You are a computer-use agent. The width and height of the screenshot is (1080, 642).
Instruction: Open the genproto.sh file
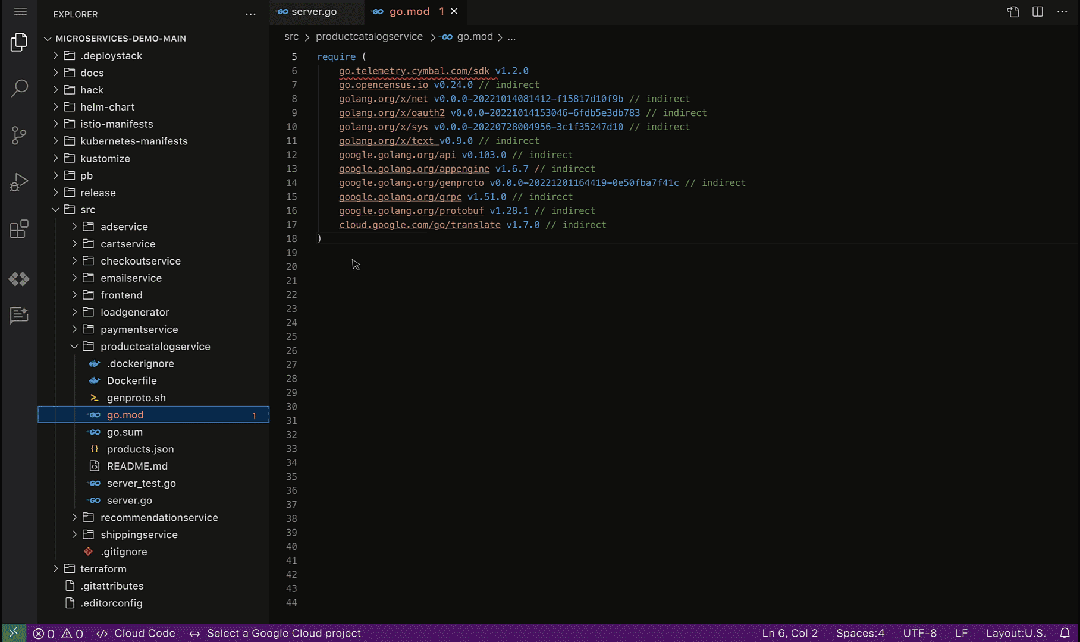coord(136,398)
